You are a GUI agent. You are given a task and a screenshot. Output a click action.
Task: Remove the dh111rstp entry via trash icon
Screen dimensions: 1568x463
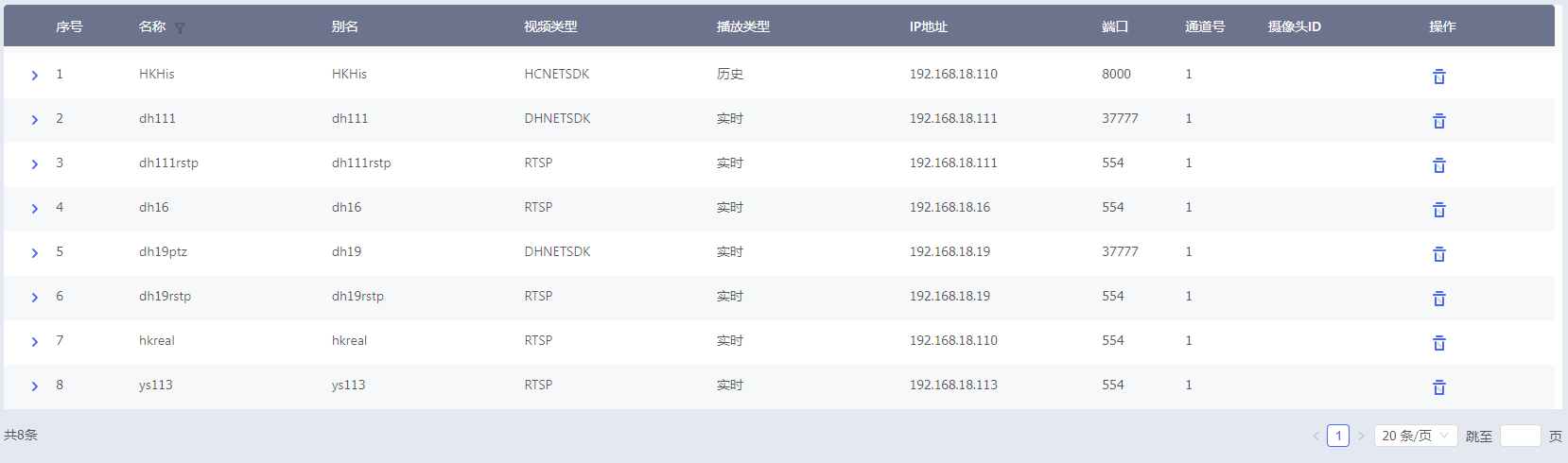[1438, 165]
